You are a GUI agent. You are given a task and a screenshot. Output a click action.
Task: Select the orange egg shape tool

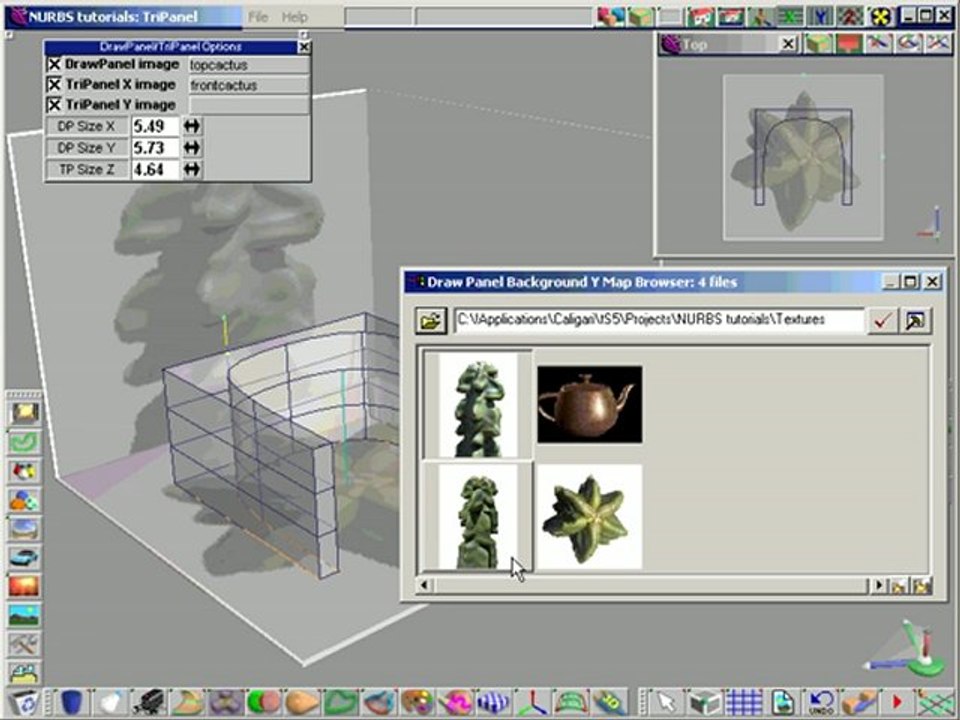(x=301, y=702)
